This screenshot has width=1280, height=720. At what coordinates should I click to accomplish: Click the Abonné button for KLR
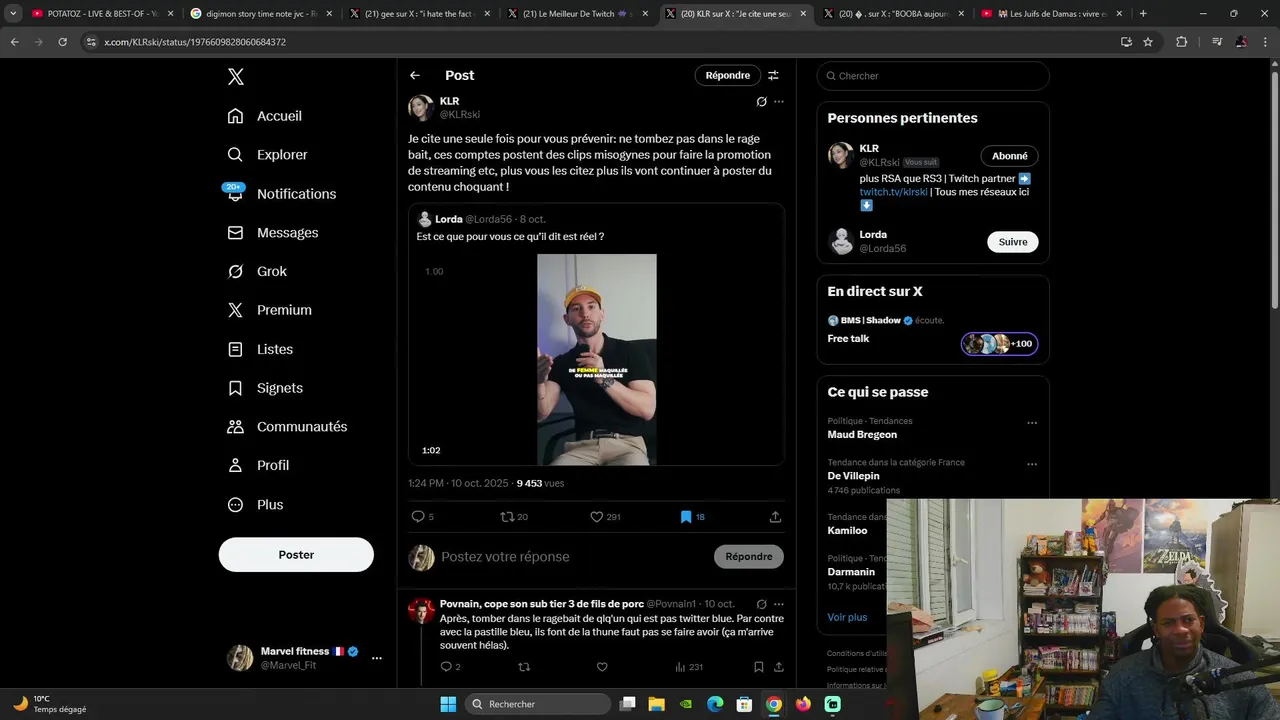click(1010, 156)
